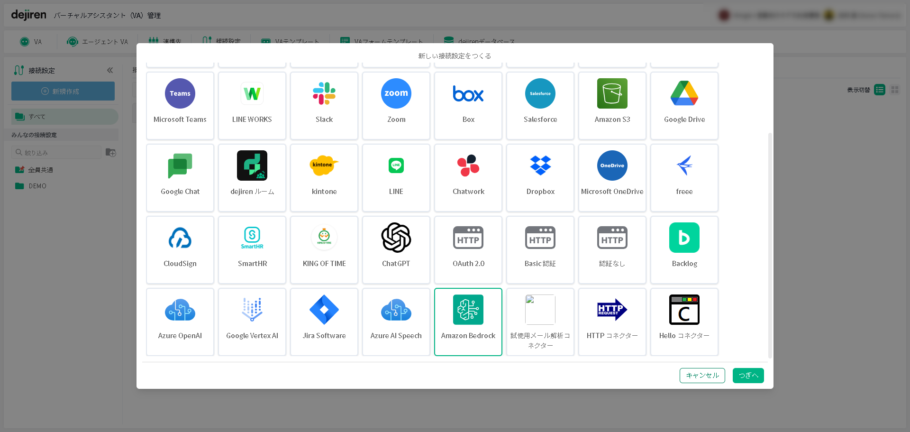
Task: Select the Jira Software connector
Action: pos(324,322)
